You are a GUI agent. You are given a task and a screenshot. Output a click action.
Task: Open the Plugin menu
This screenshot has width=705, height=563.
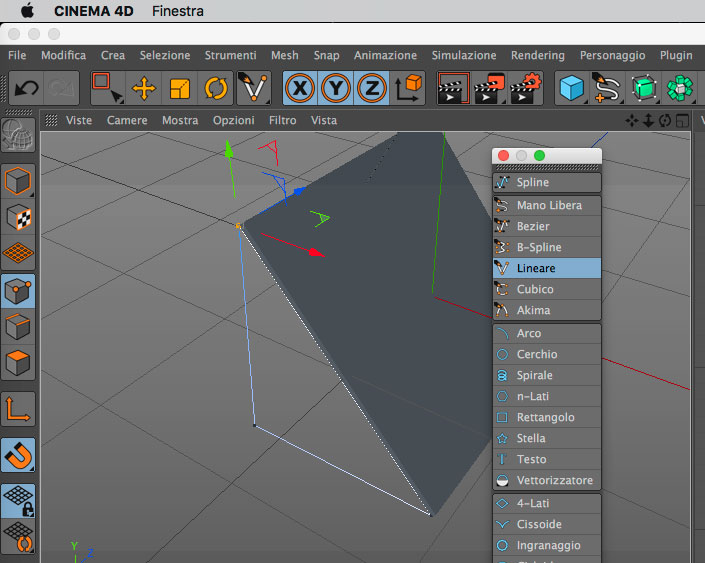coord(676,55)
